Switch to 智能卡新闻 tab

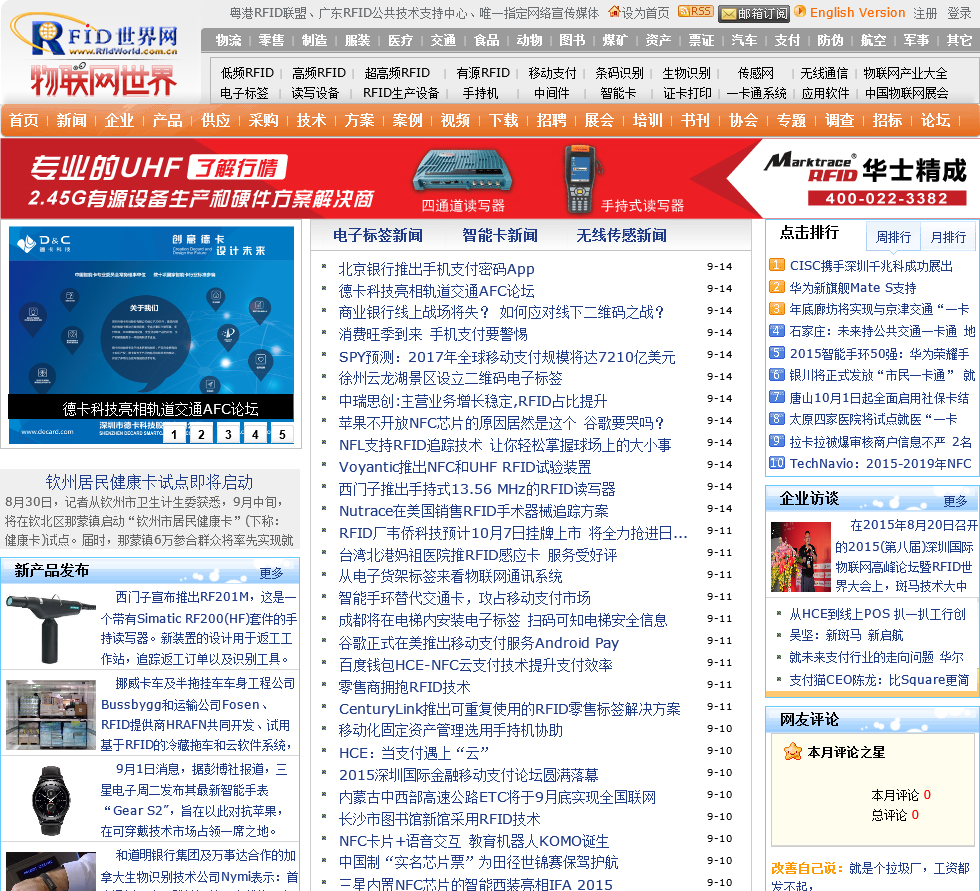500,236
